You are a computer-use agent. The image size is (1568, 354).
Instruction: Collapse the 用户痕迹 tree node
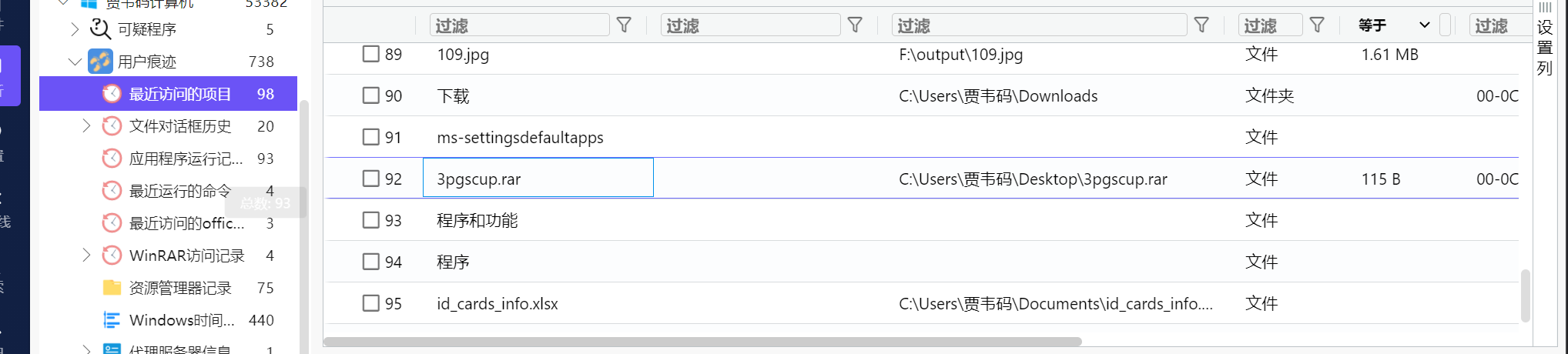[x=75, y=62]
